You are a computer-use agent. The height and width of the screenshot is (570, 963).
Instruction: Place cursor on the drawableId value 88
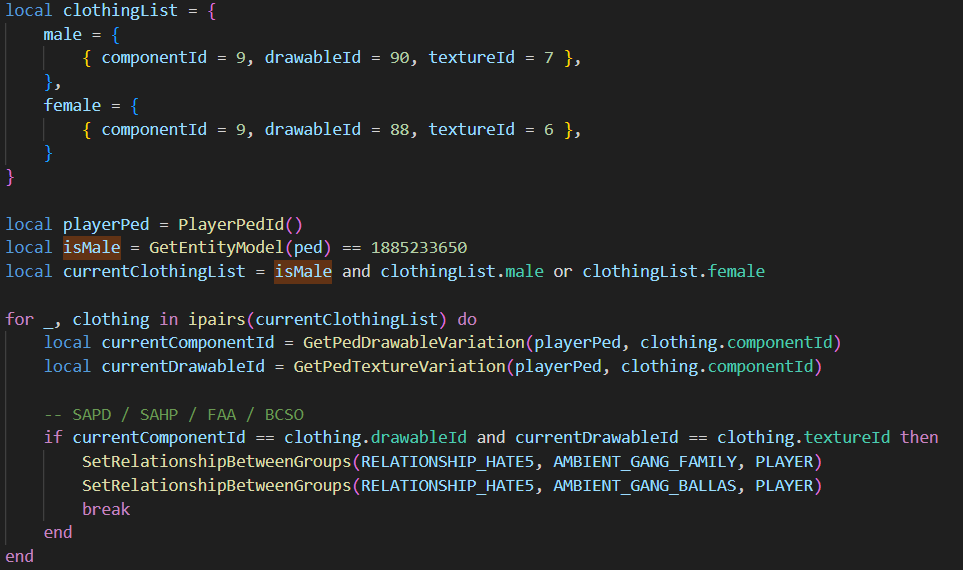pos(399,129)
